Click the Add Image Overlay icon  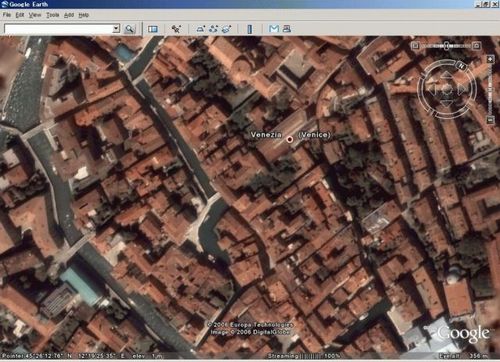click(x=226, y=29)
